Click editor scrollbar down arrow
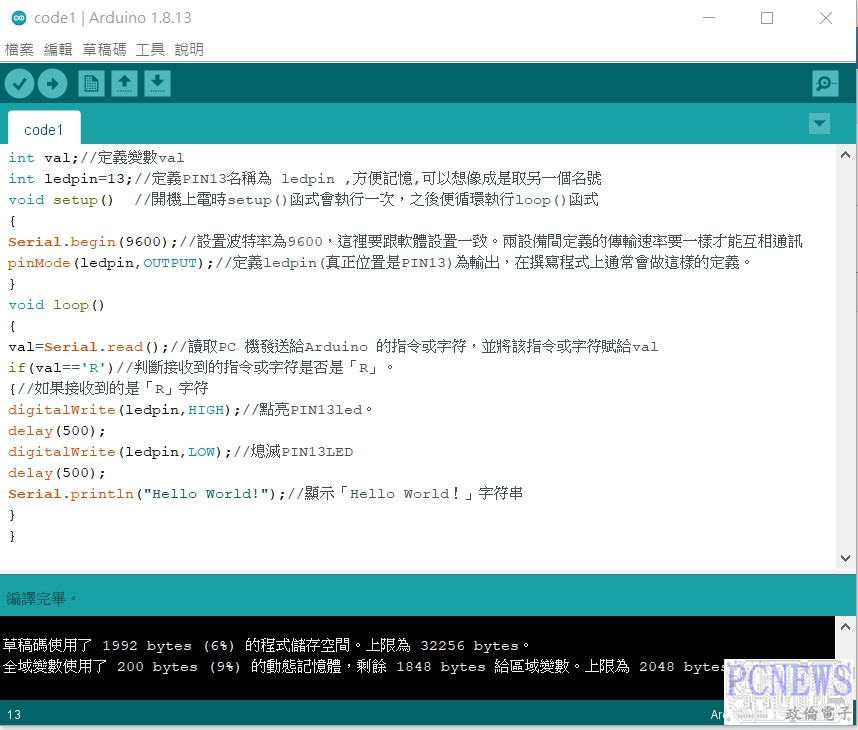 (x=846, y=559)
